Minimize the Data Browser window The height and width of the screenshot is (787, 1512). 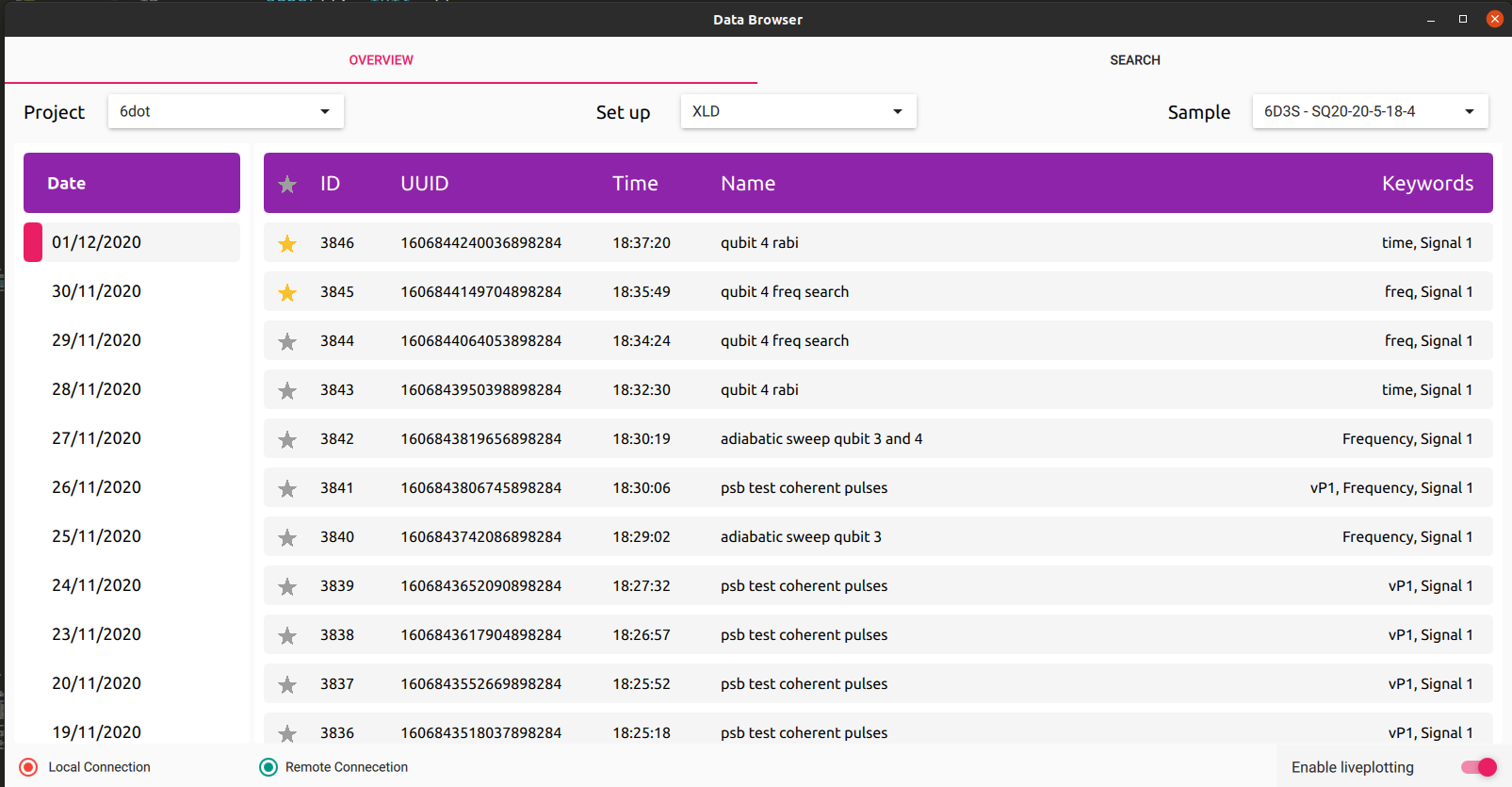tap(1431, 19)
